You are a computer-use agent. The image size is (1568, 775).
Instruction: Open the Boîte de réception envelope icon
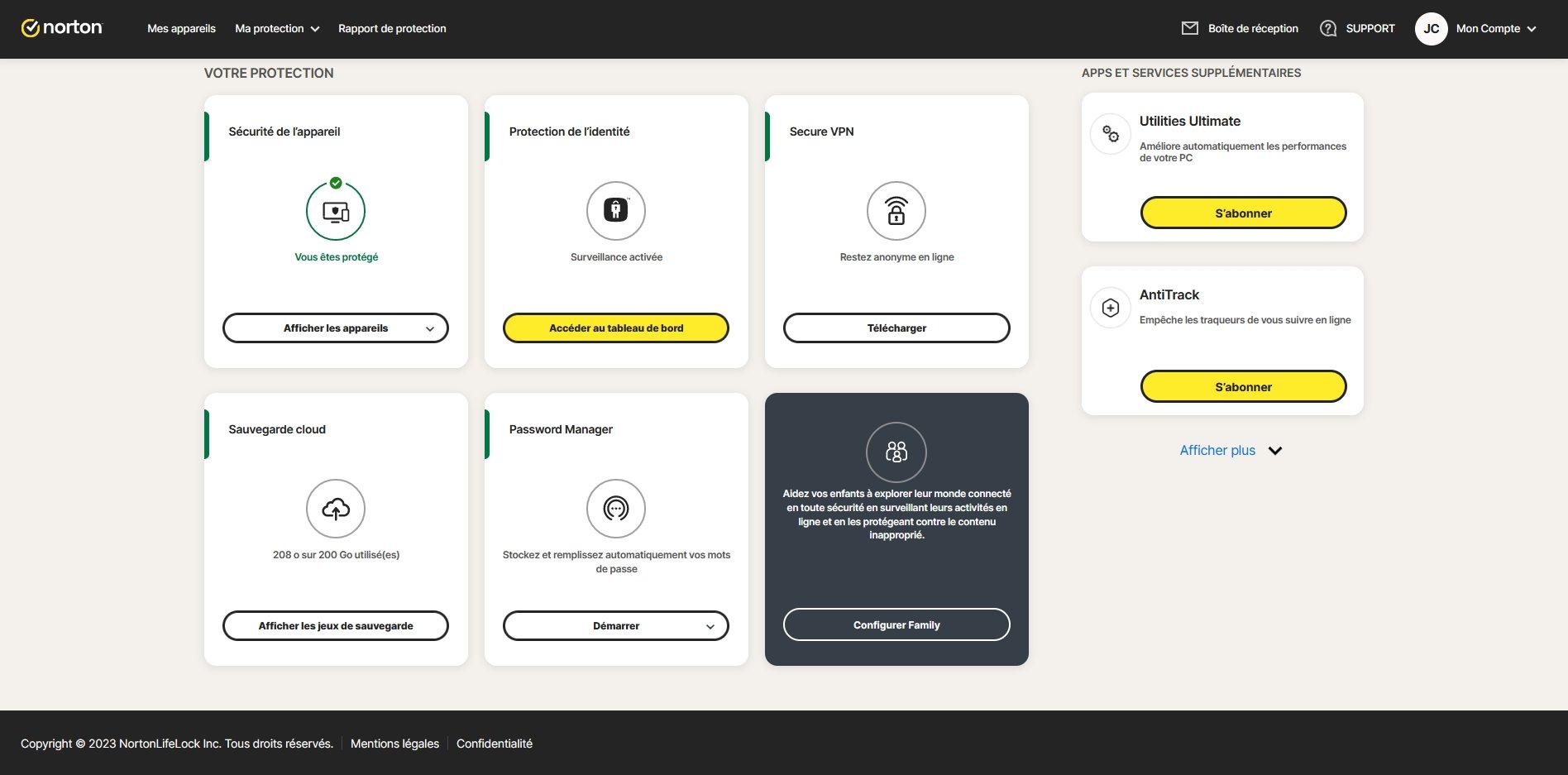[1190, 28]
